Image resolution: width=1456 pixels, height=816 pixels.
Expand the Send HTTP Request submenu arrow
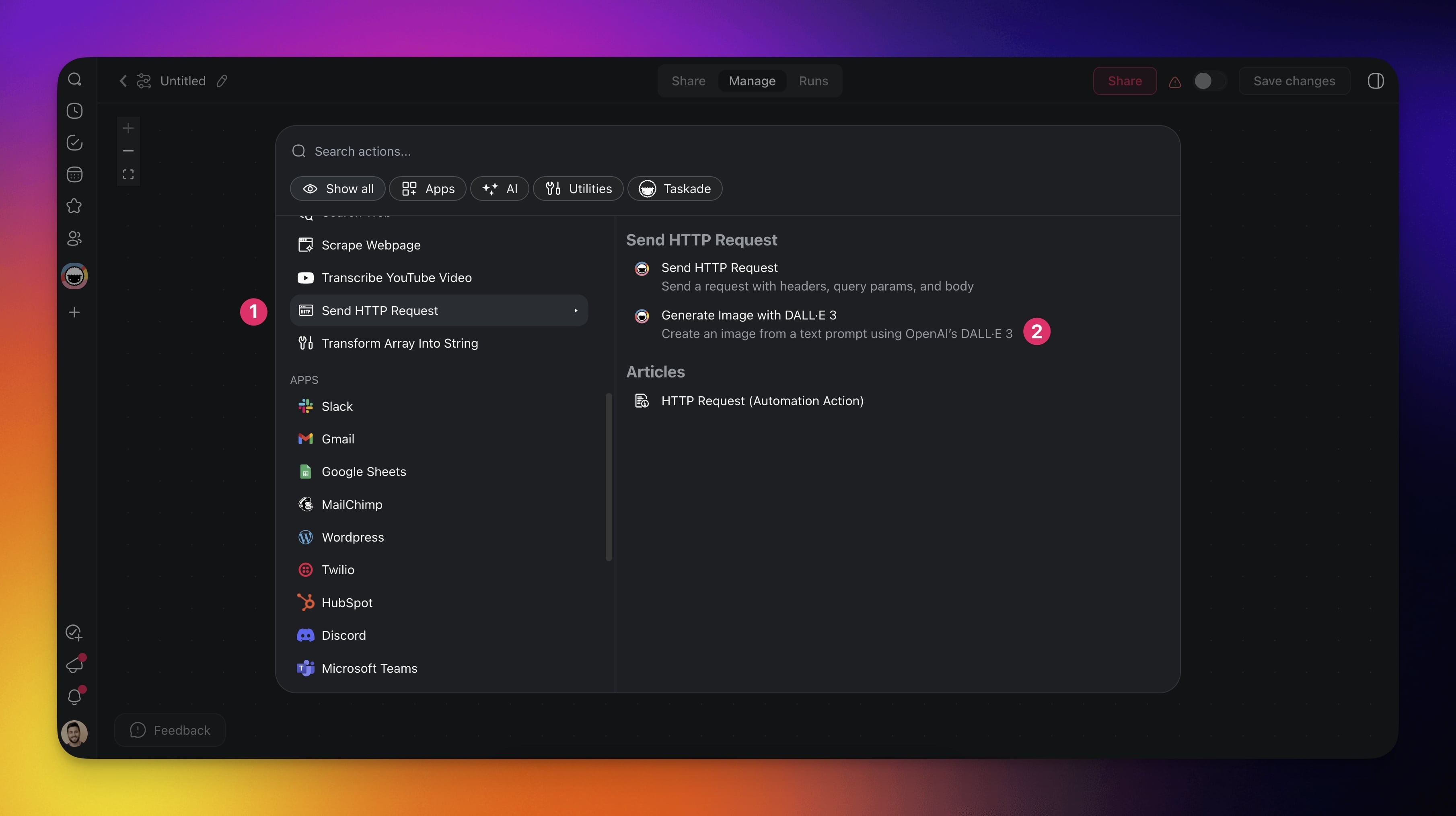coord(576,311)
